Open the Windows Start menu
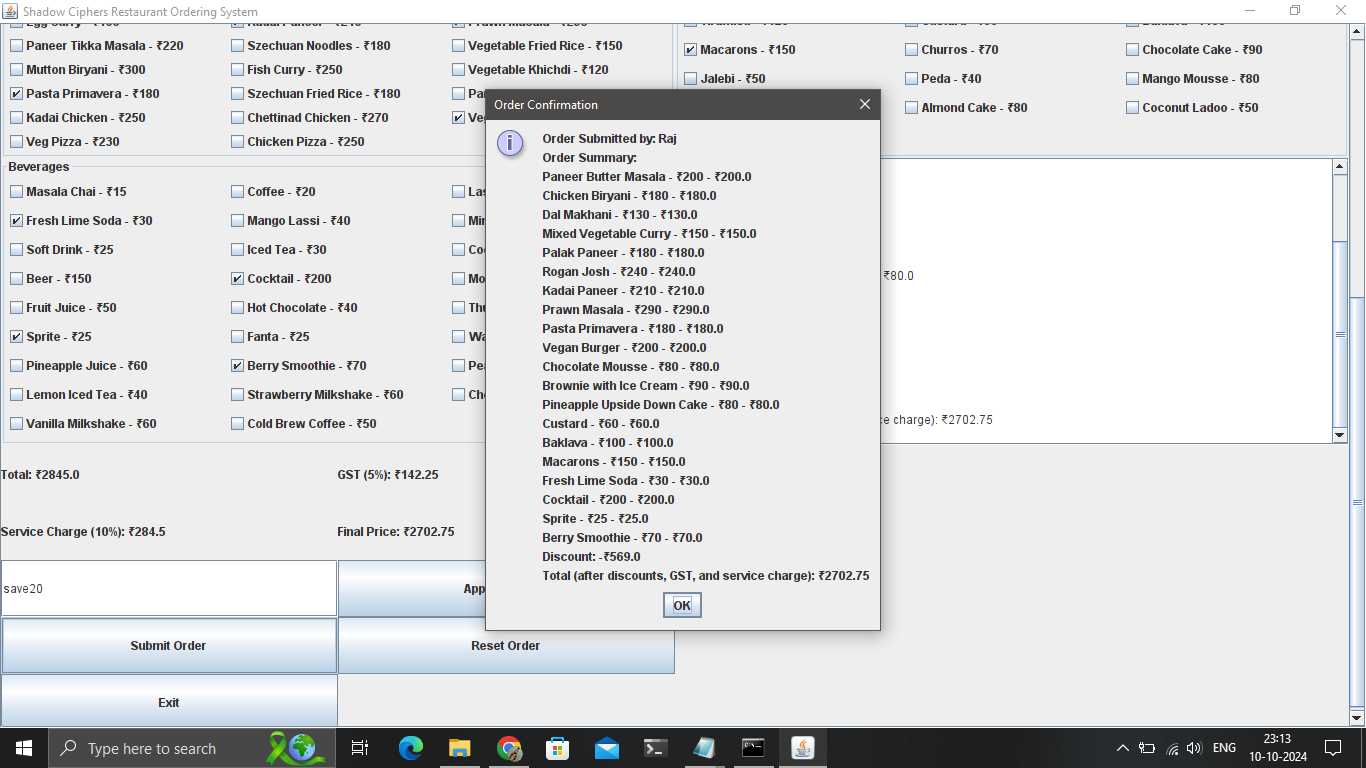This screenshot has height=768, width=1366. pos(24,748)
